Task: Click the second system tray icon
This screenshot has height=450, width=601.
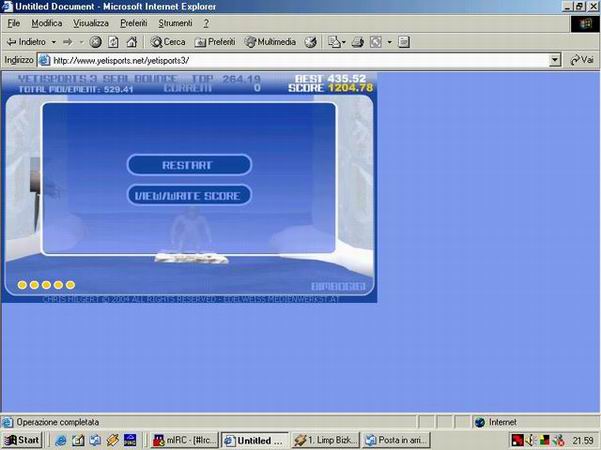Action: coord(531,440)
